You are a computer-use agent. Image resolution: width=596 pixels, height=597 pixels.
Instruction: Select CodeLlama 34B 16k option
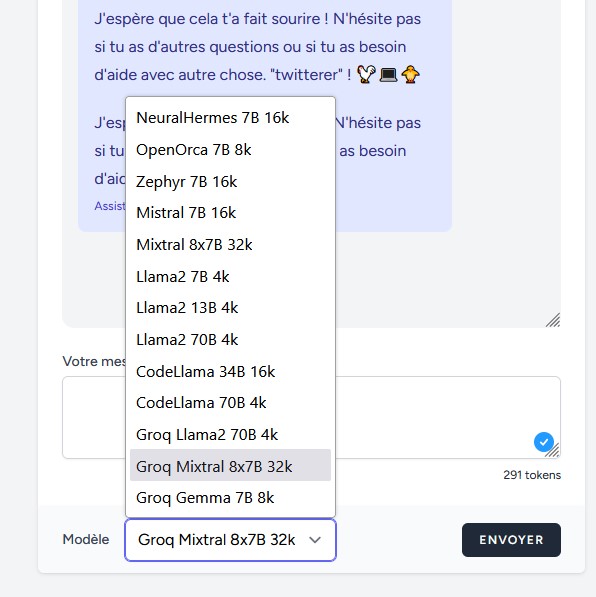click(x=230, y=372)
